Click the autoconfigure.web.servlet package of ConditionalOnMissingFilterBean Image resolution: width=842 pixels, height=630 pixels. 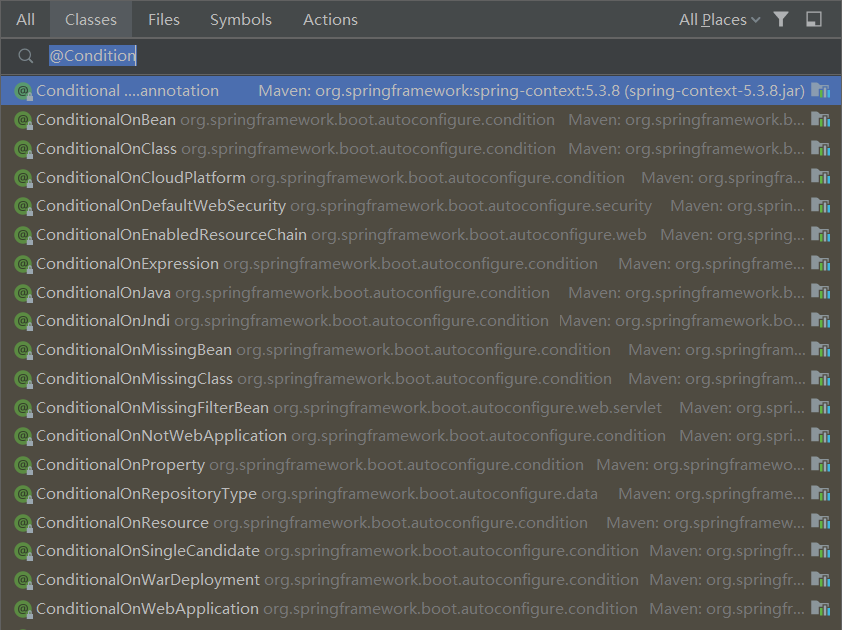(467, 408)
